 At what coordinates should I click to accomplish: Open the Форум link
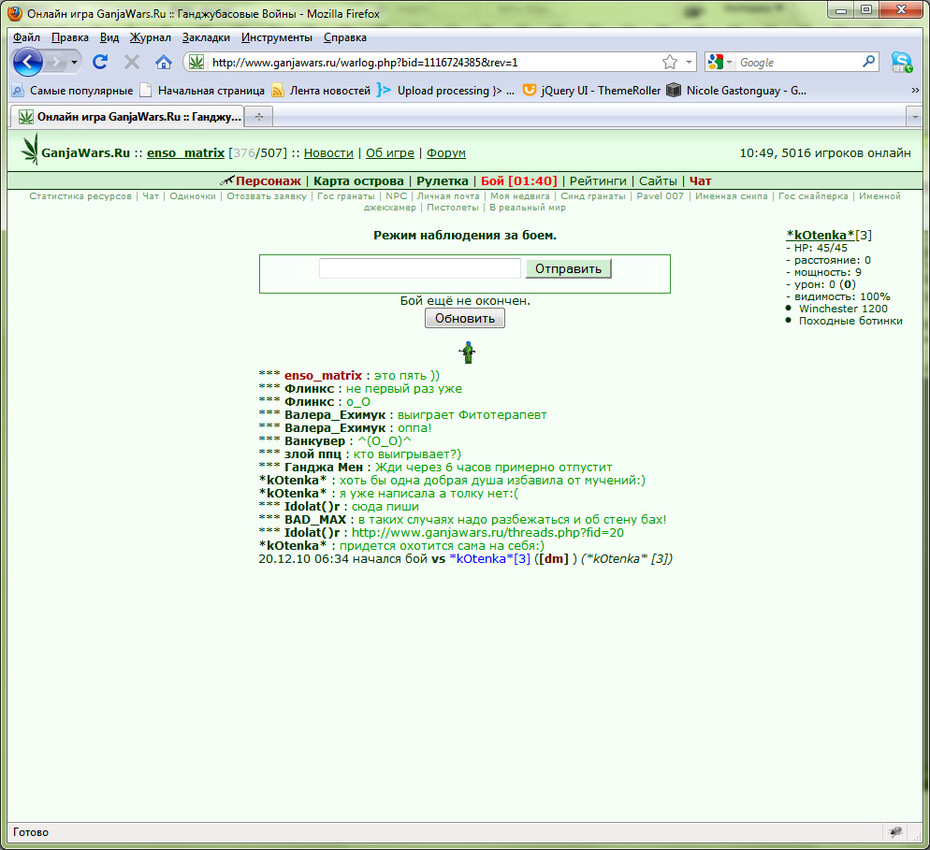coord(446,153)
